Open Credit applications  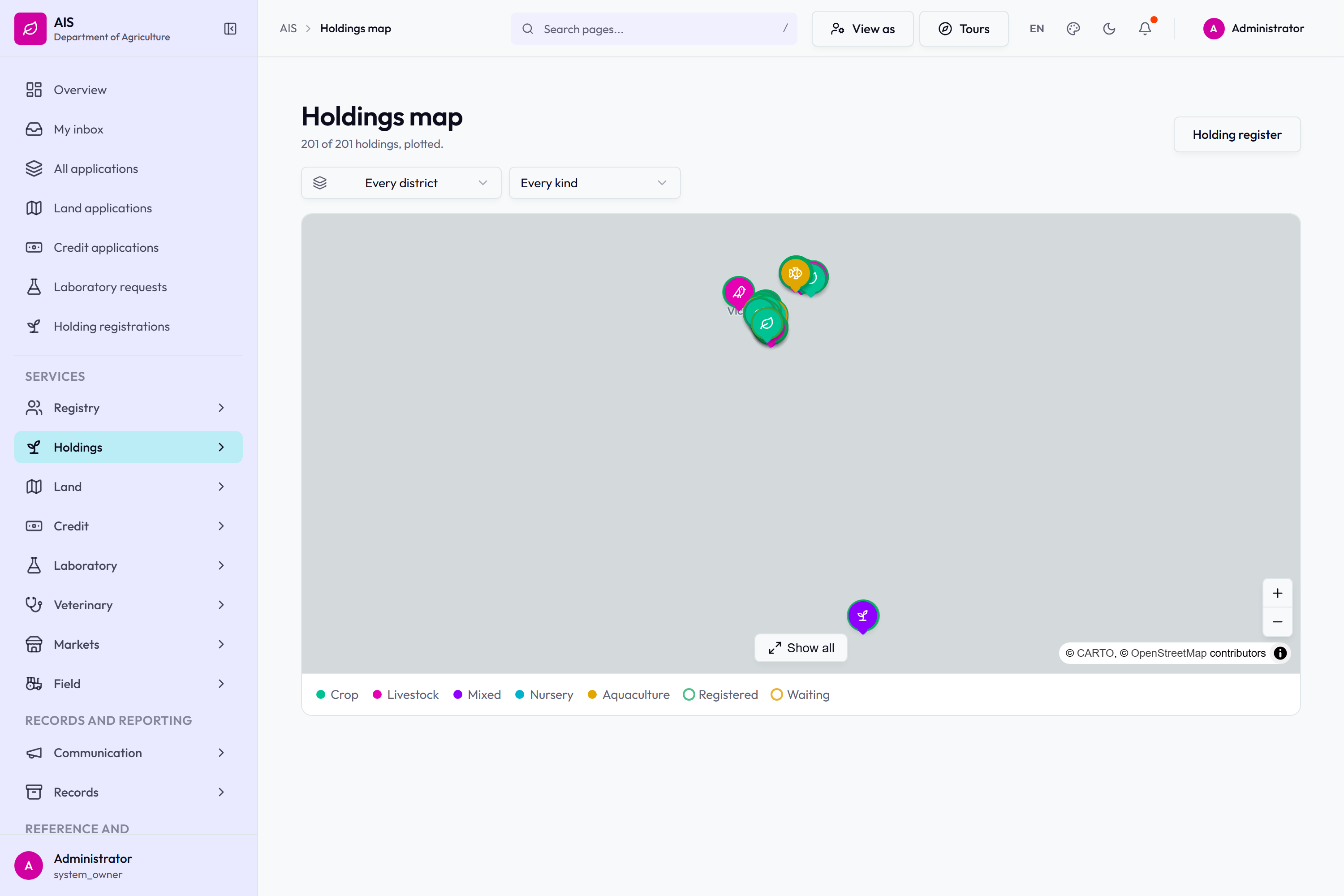[x=129, y=247]
